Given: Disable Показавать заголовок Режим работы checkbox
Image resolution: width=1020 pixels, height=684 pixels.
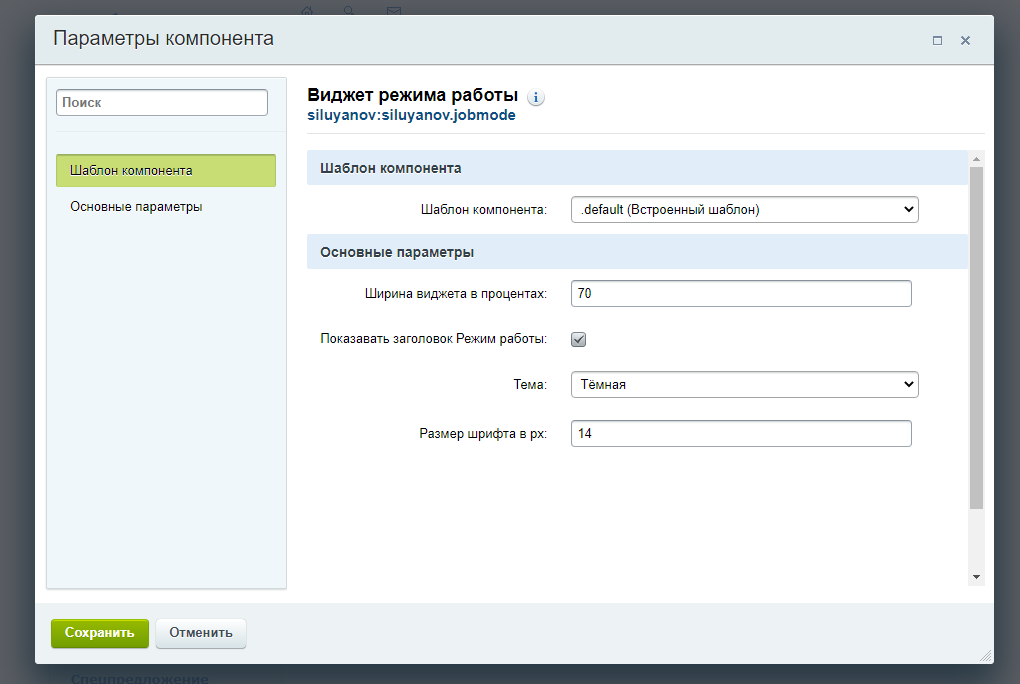Looking at the screenshot, I should (x=578, y=339).
